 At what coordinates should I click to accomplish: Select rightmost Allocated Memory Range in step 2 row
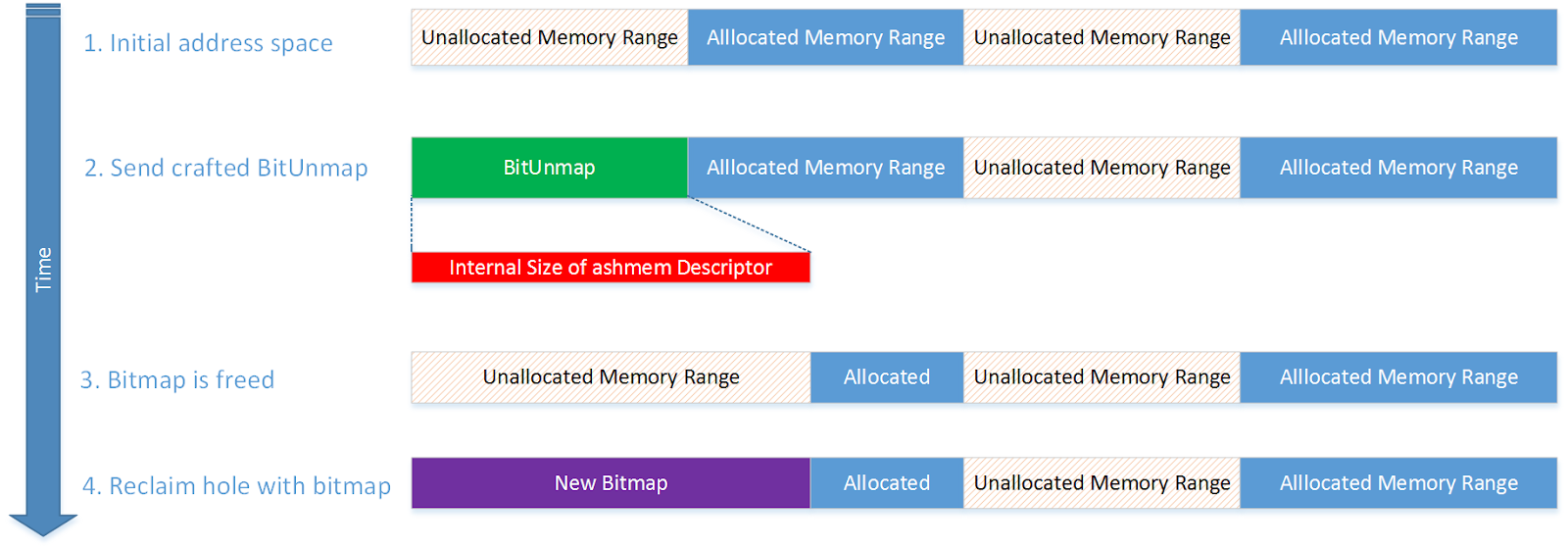click(1398, 168)
